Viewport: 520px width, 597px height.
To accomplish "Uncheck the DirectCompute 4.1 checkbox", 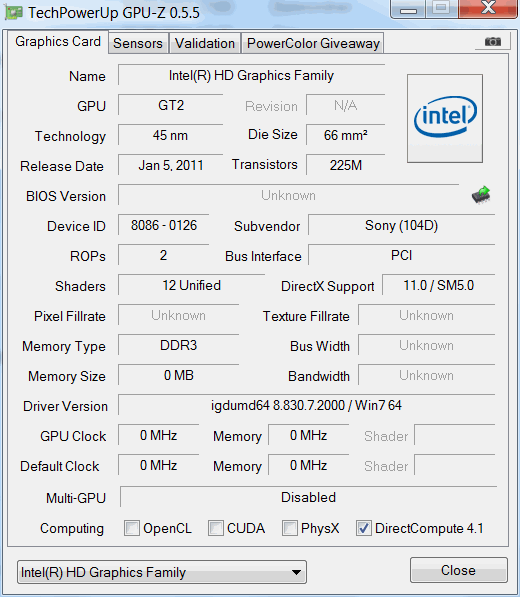I will 364,528.
